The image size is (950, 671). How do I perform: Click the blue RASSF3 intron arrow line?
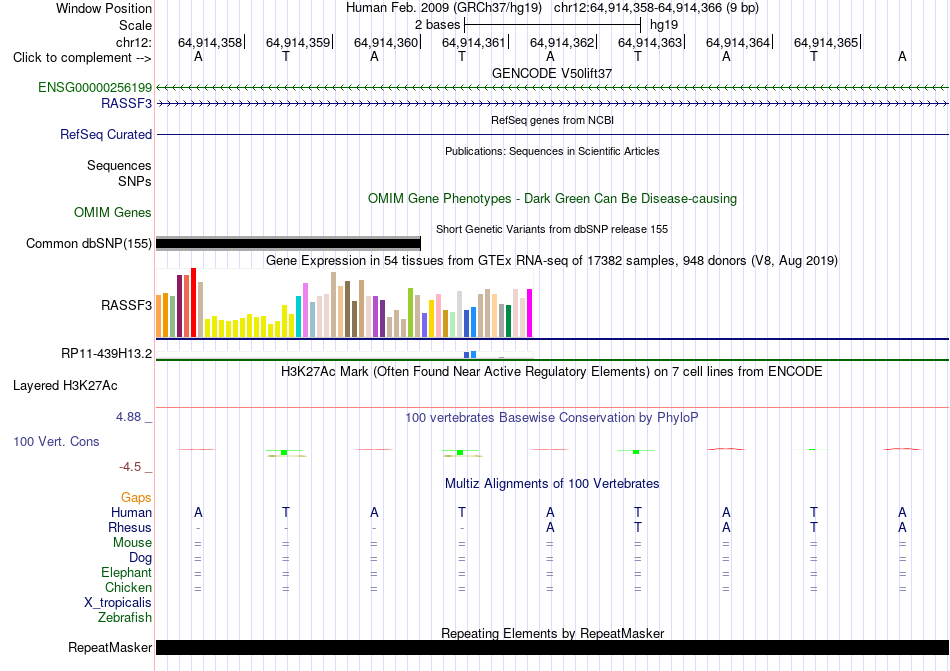553,104
